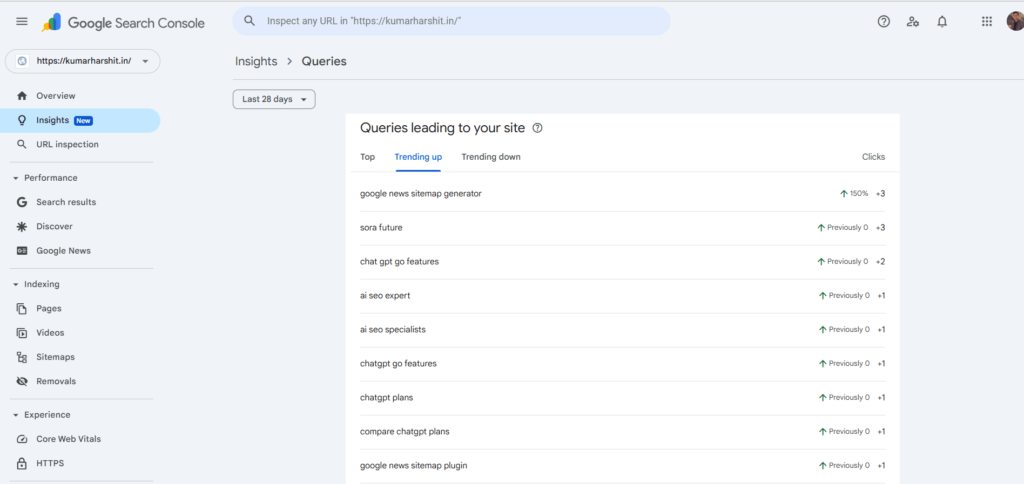Switch to the Top queries tab
Screen dimensions: 1024x484
(368, 157)
